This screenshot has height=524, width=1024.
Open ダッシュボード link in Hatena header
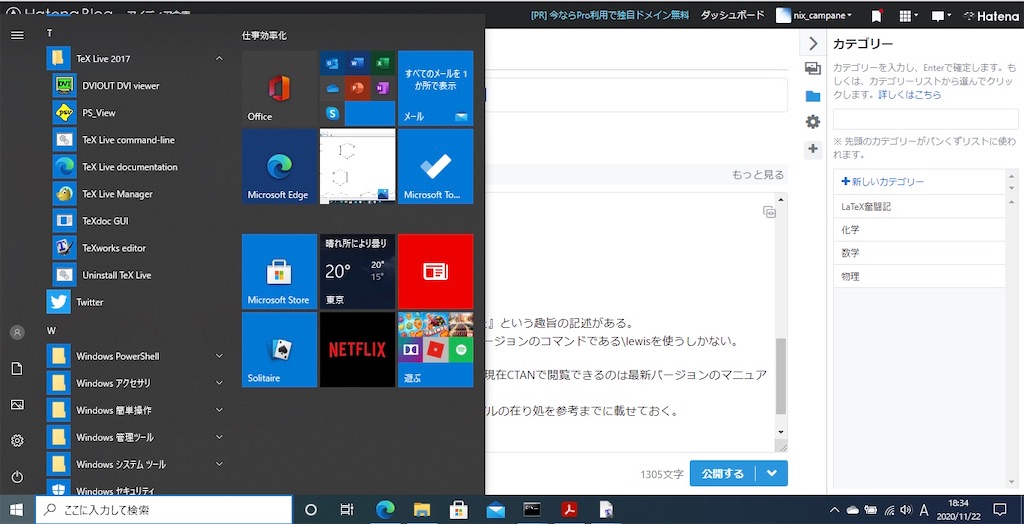pyautogui.click(x=732, y=15)
